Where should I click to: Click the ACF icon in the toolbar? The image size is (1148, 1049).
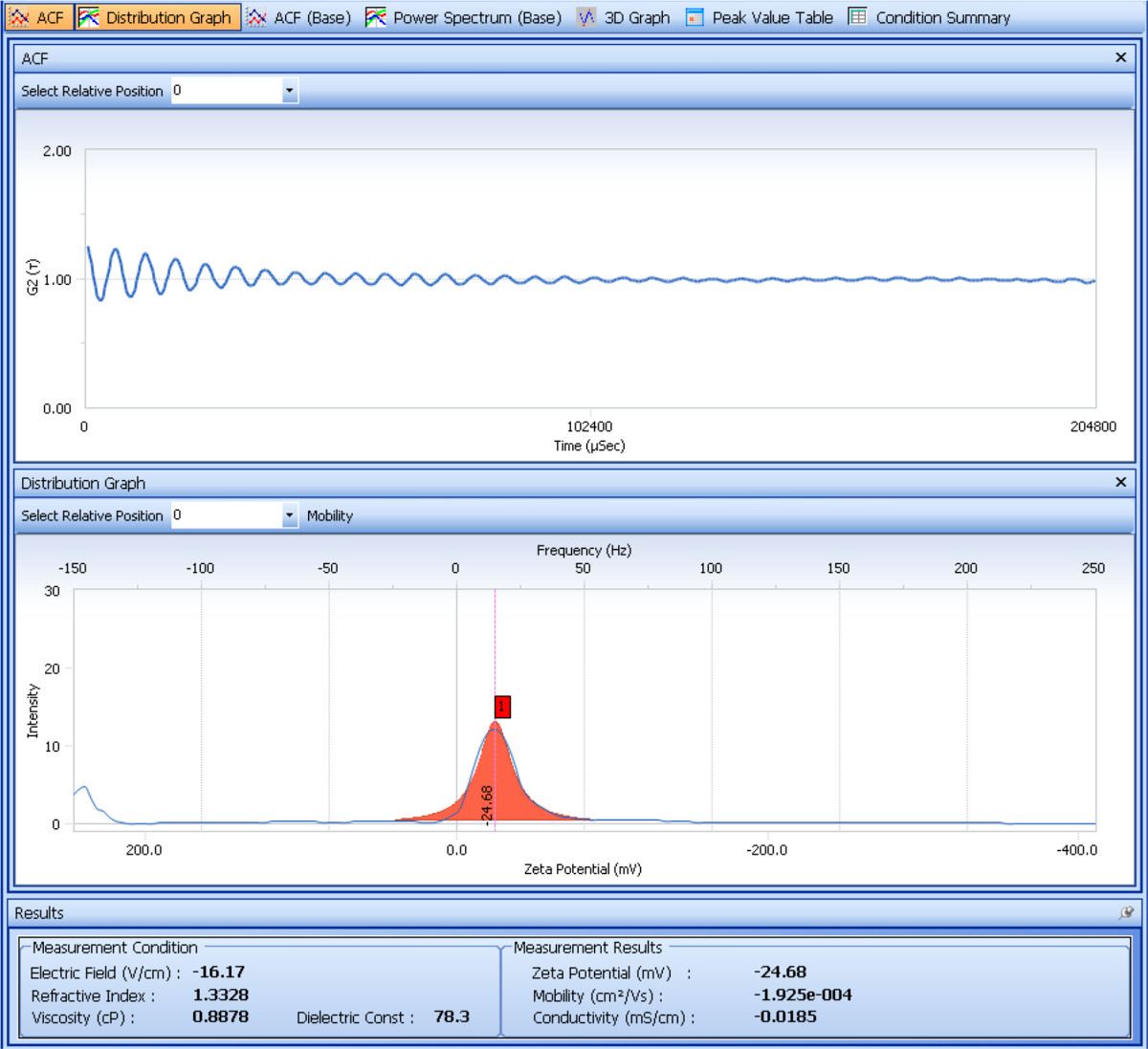click(20, 17)
